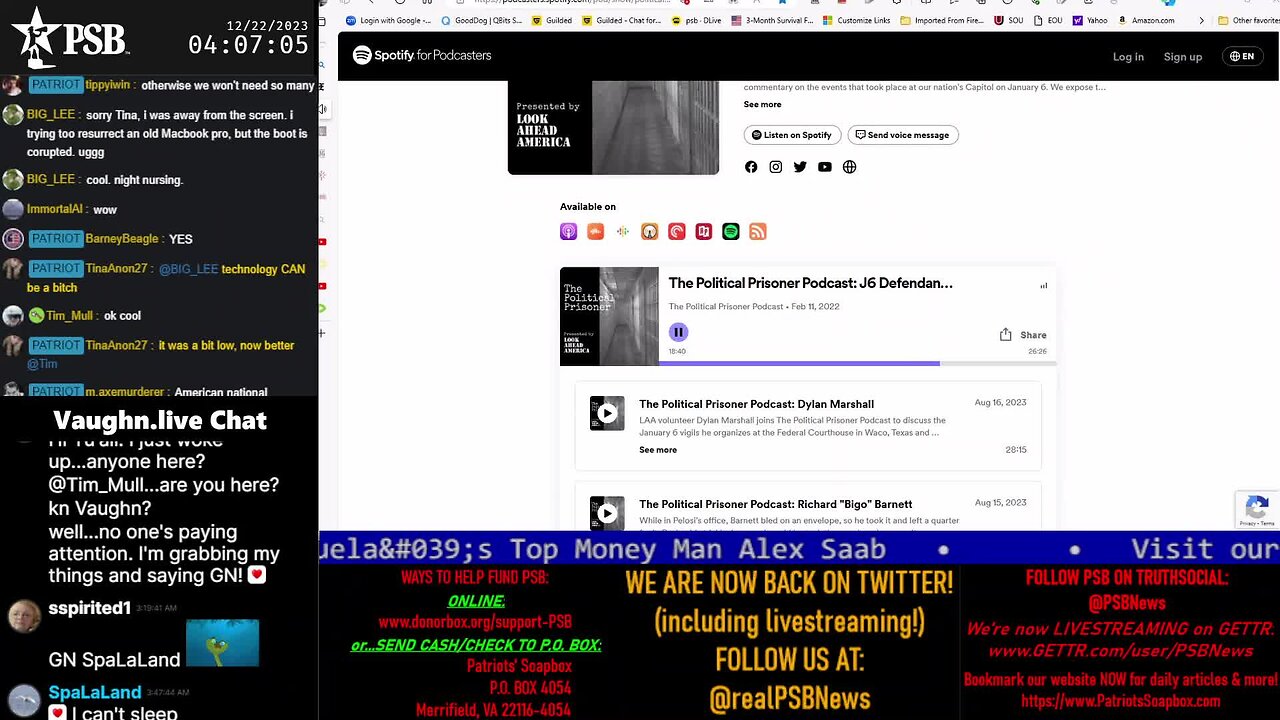Click the Listen on Spotify button
Viewport: 1280px width, 720px height.
coord(791,135)
